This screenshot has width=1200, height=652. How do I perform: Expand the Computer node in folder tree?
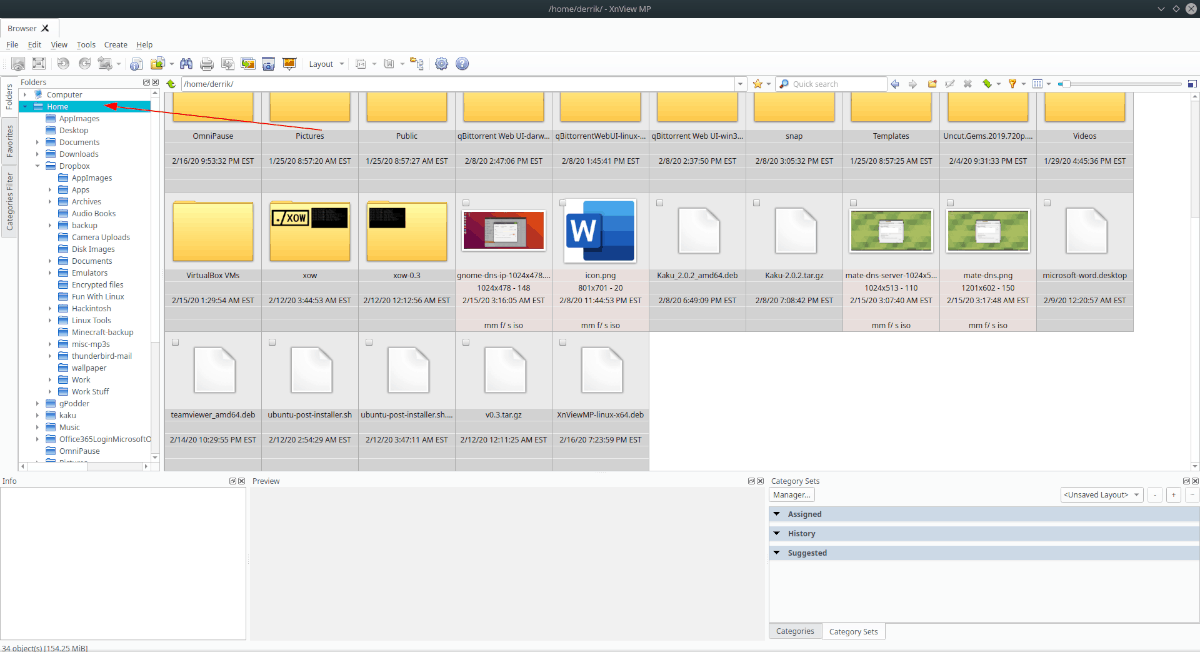click(x=25, y=94)
